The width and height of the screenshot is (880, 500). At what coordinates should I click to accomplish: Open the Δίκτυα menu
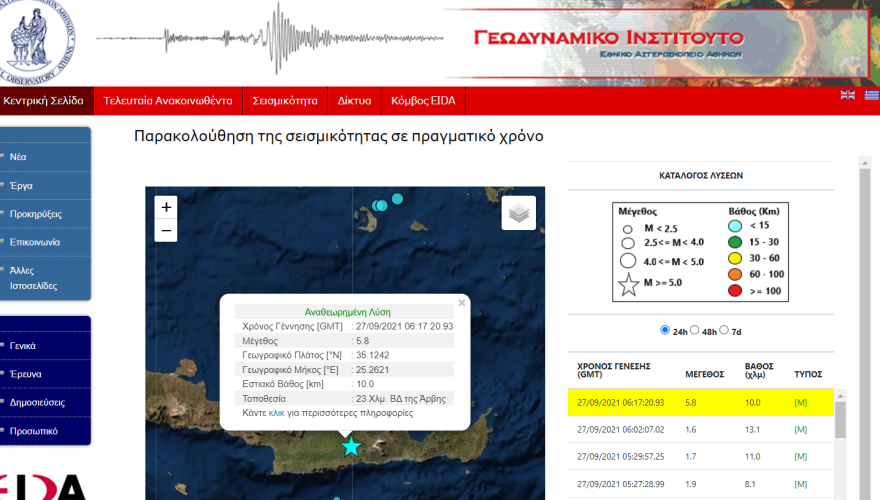[x=354, y=101]
